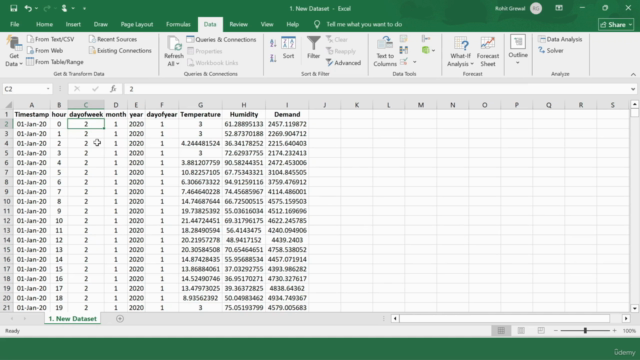Toggle the Filter funnel on
The image size is (640, 360).
pyautogui.click(x=313, y=48)
